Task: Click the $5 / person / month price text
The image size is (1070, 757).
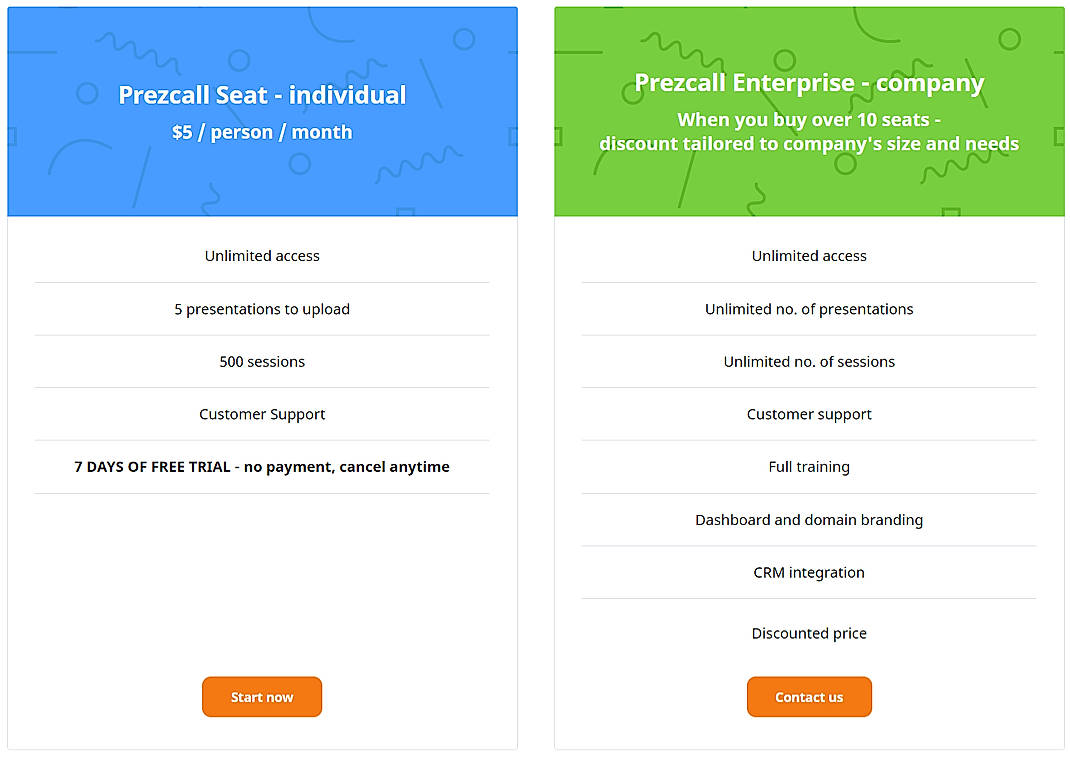Action: pos(262,132)
